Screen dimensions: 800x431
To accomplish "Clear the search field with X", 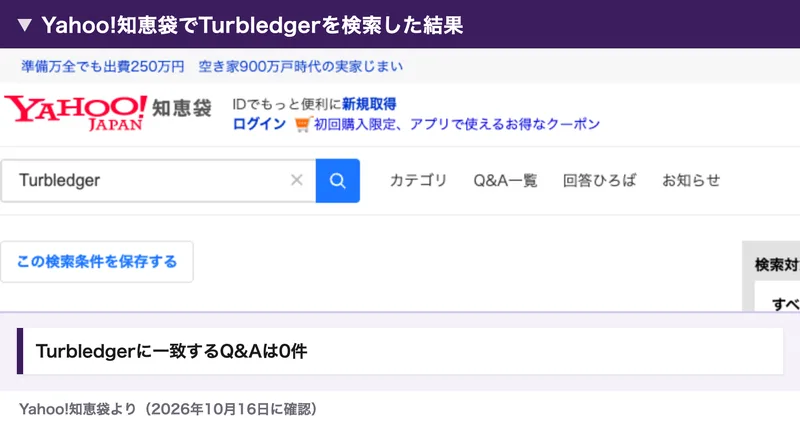I will point(296,180).
